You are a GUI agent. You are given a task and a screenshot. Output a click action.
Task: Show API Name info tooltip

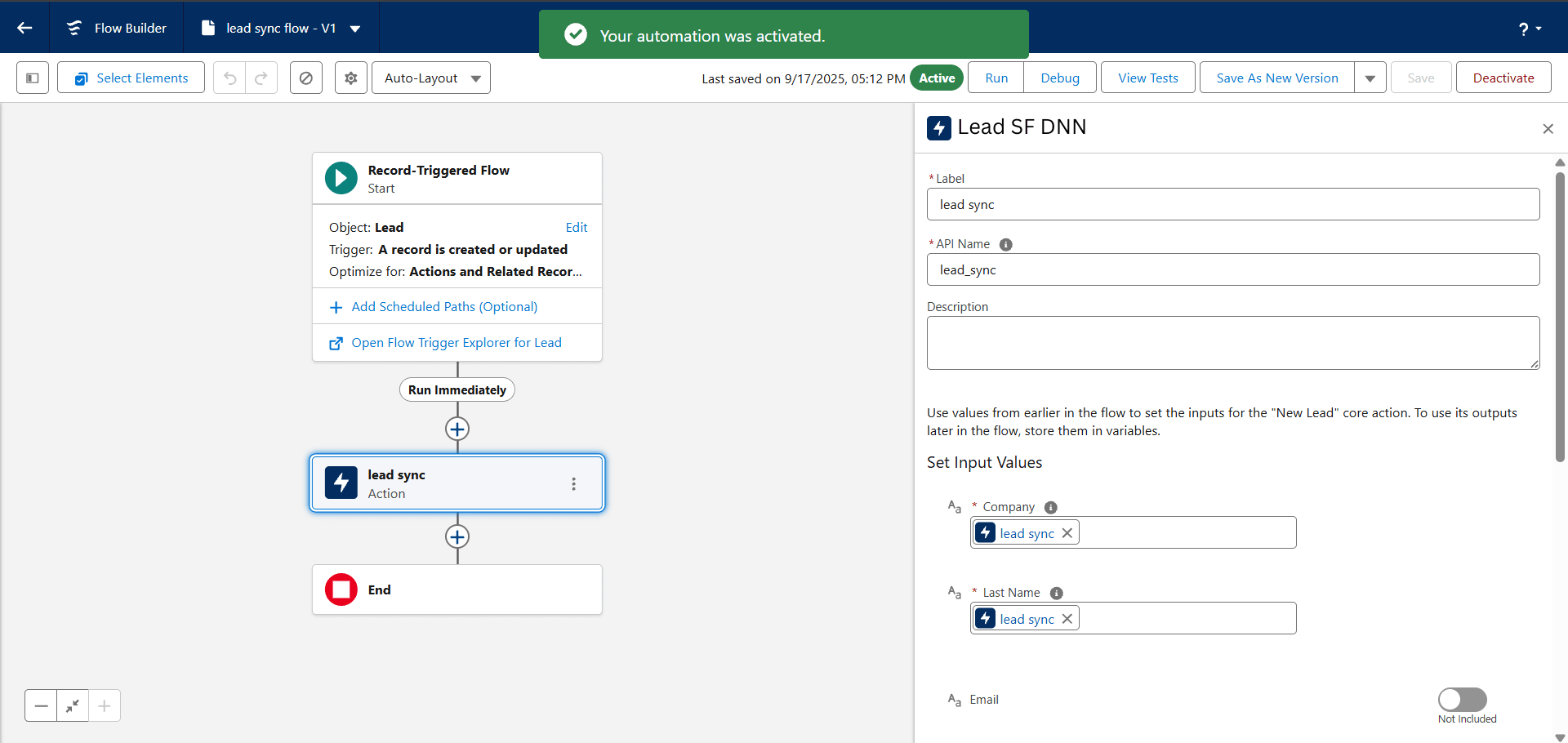click(x=1006, y=244)
